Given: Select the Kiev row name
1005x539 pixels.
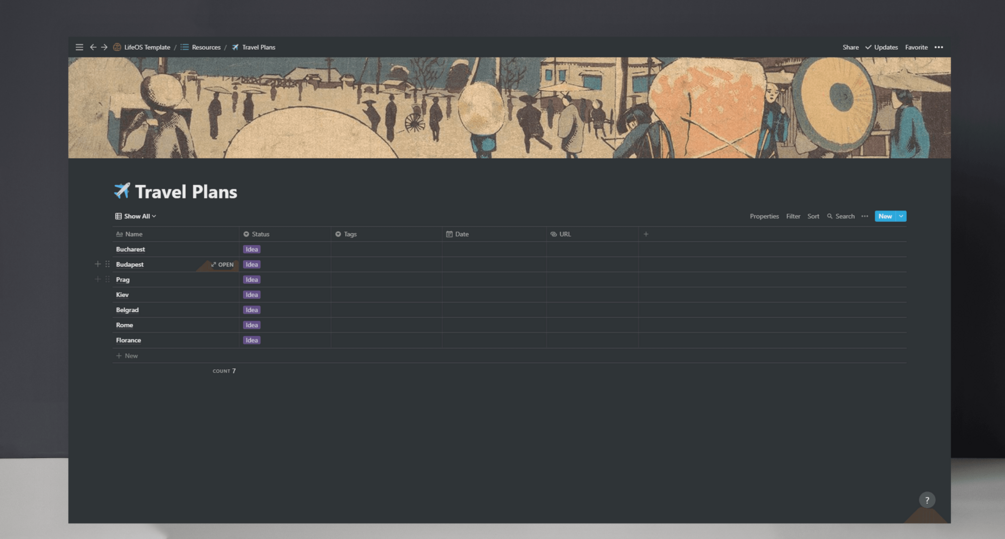Looking at the screenshot, I should [x=122, y=295].
